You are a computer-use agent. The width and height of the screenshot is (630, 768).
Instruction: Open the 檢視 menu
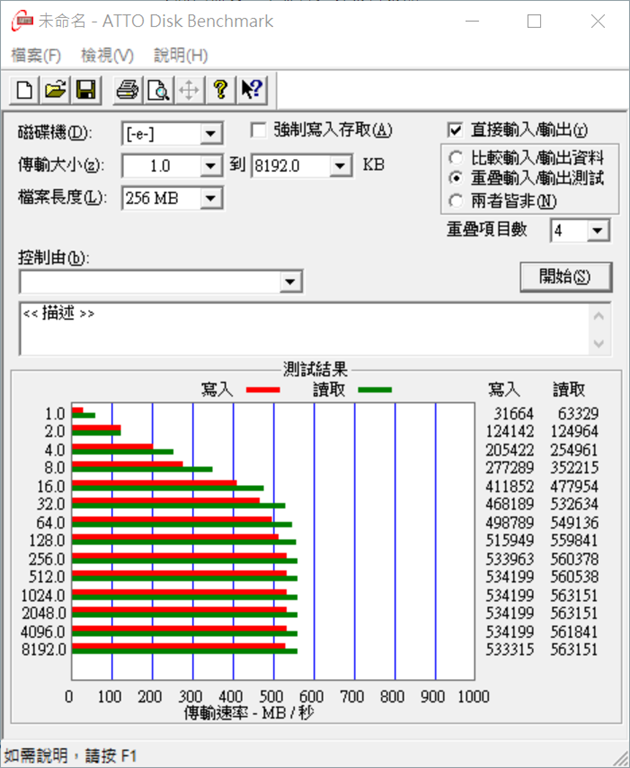(x=107, y=55)
